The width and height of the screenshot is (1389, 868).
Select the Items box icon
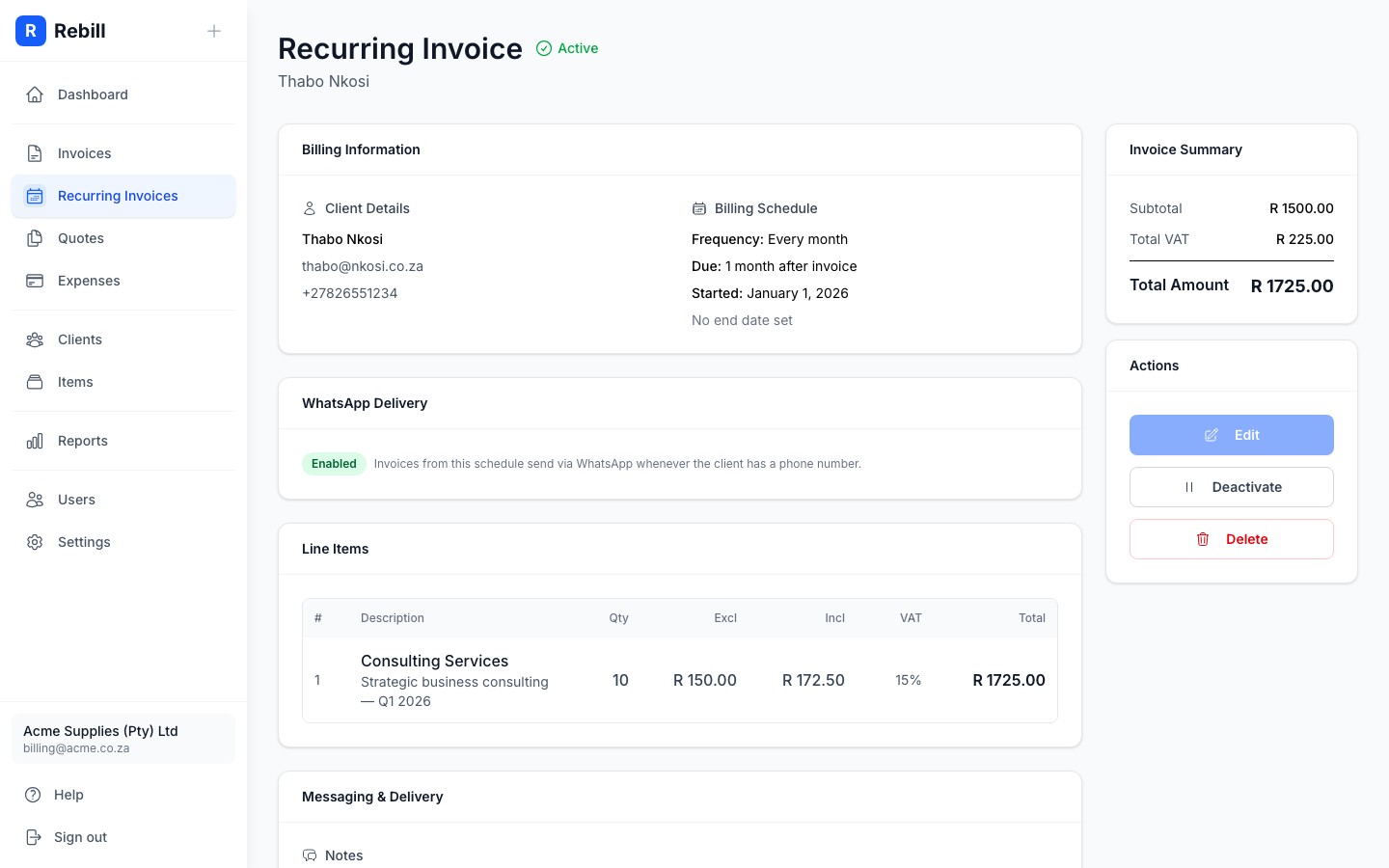36,382
